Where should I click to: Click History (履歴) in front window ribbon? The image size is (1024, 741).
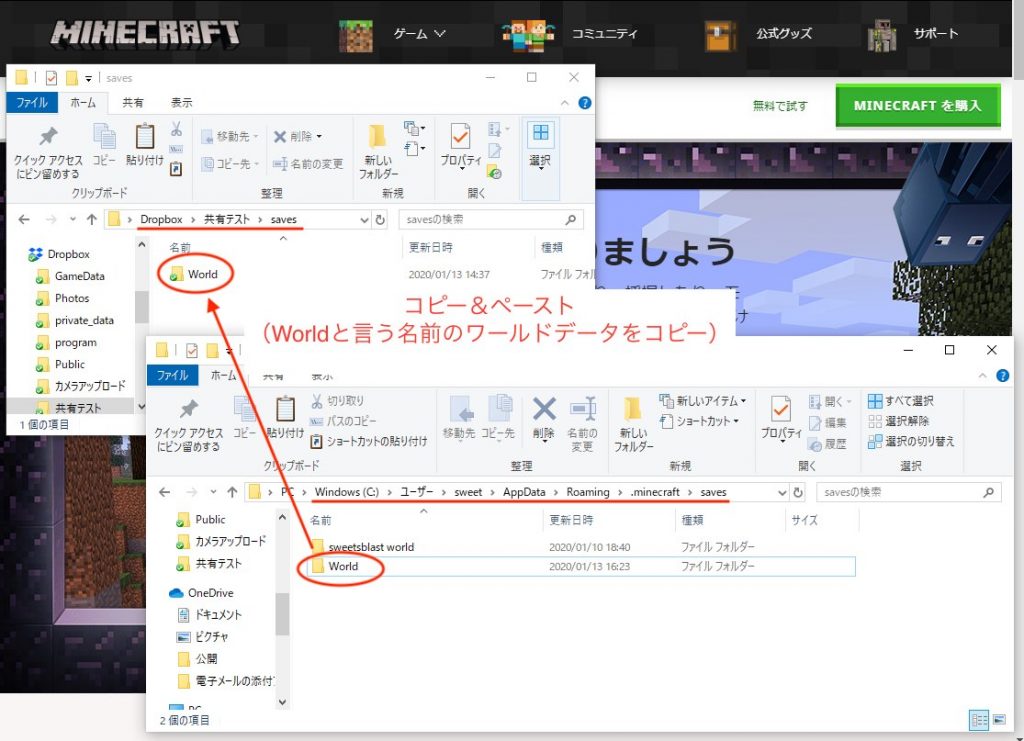(x=827, y=444)
